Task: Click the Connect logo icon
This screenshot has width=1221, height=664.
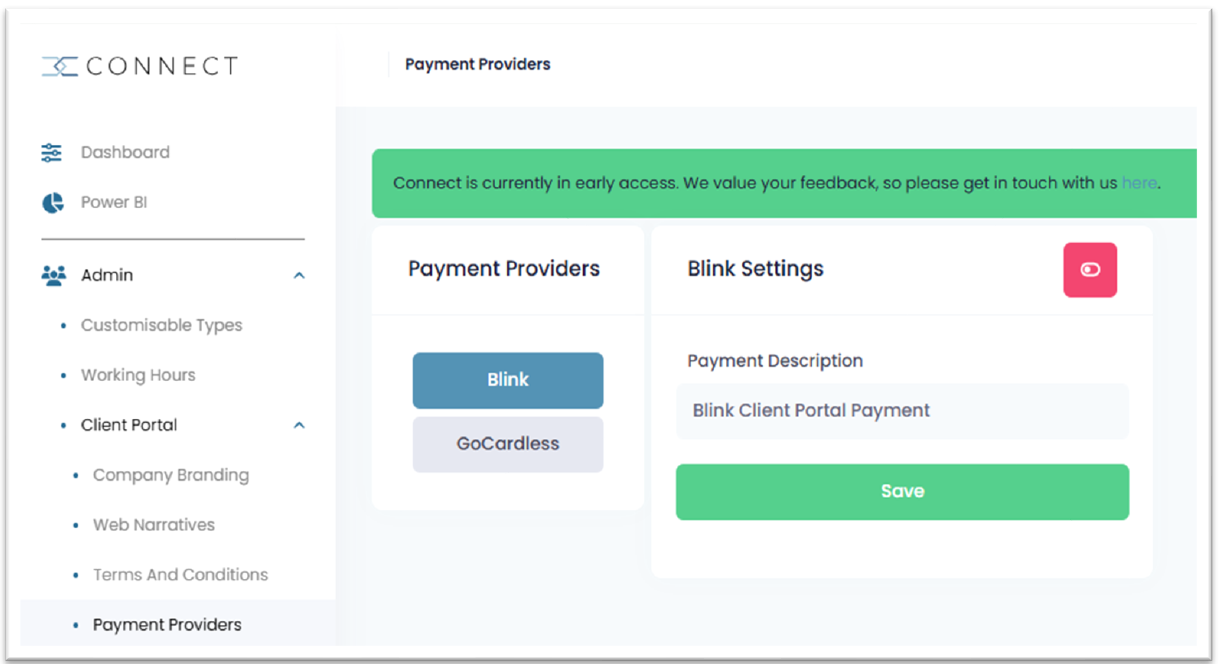Action: click(59, 66)
